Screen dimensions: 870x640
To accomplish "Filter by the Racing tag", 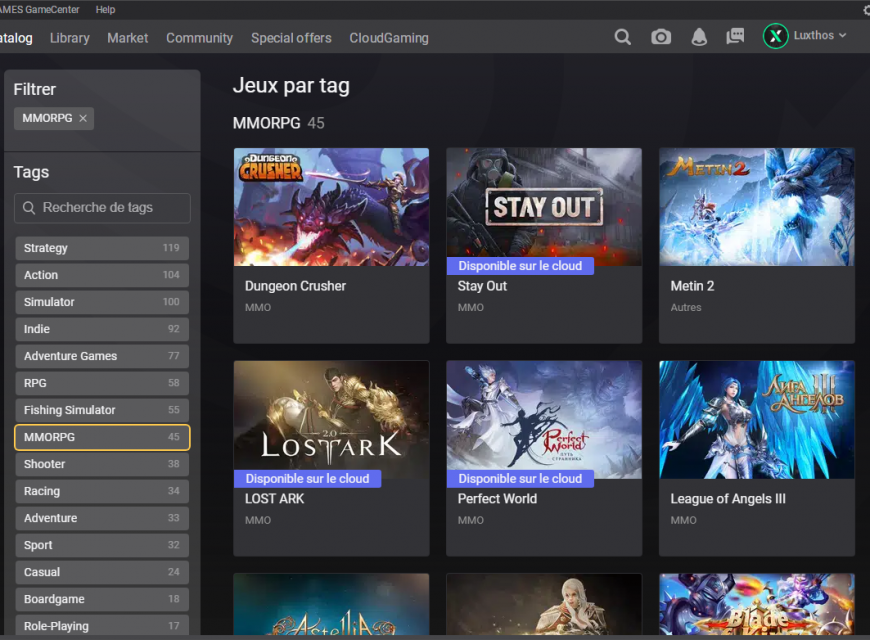I will click(102, 491).
